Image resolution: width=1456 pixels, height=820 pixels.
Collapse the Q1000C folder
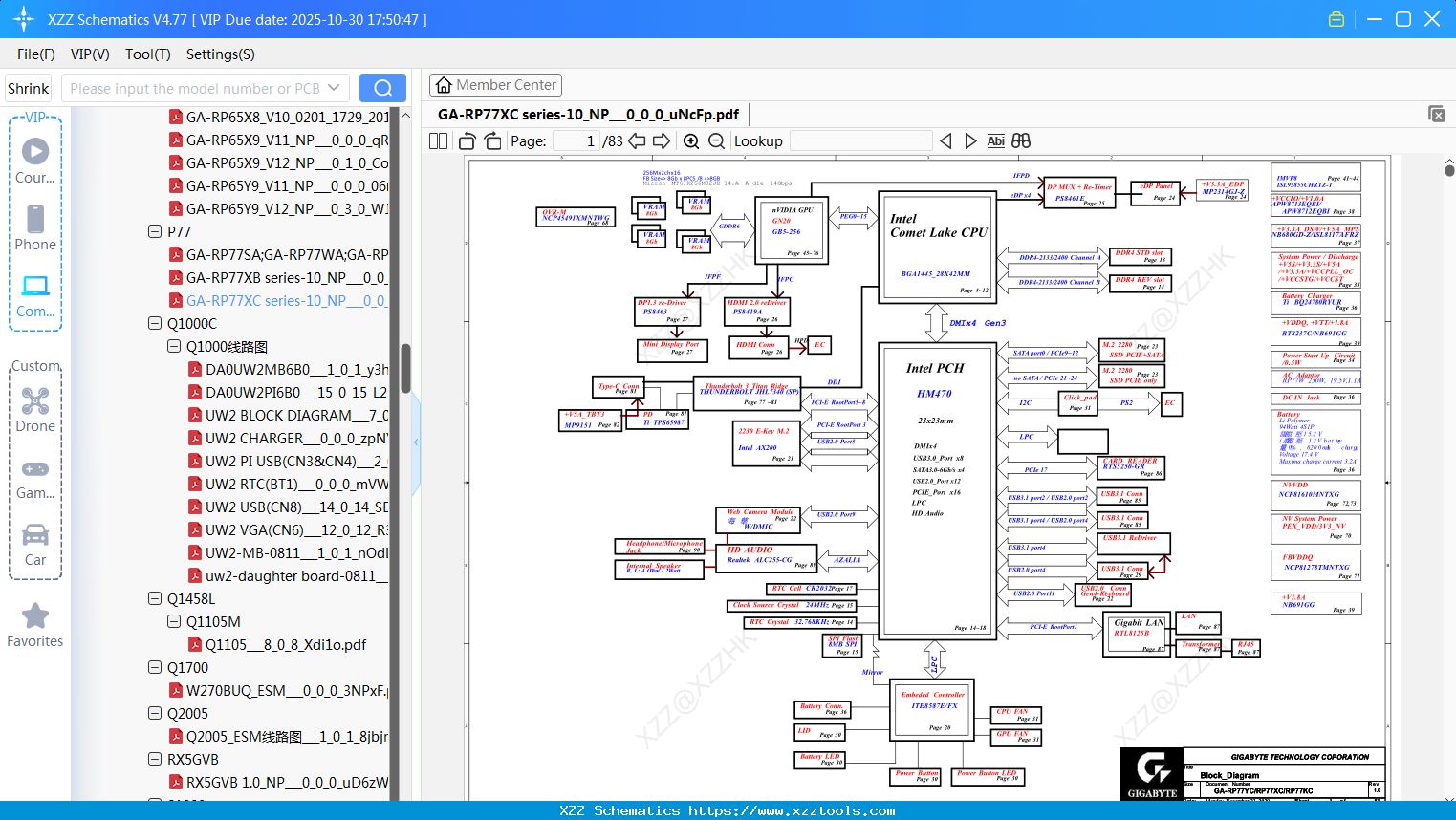155,323
